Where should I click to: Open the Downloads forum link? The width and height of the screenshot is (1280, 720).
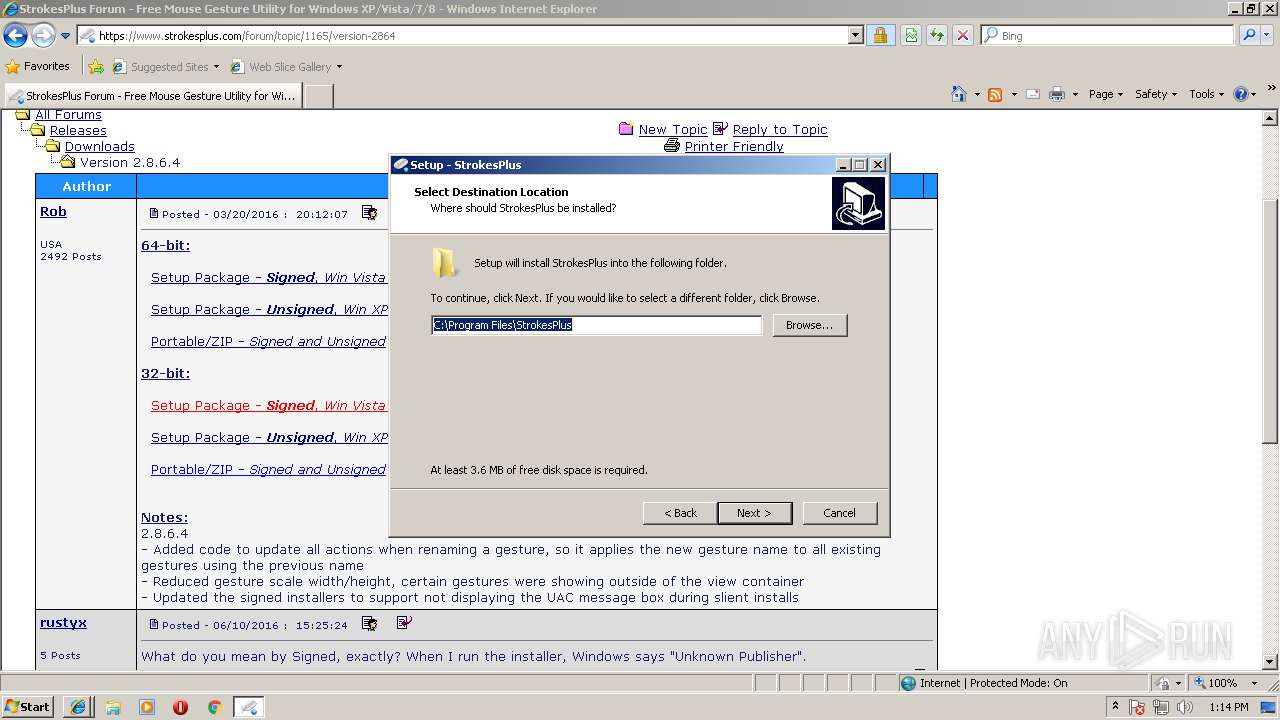[x=99, y=146]
